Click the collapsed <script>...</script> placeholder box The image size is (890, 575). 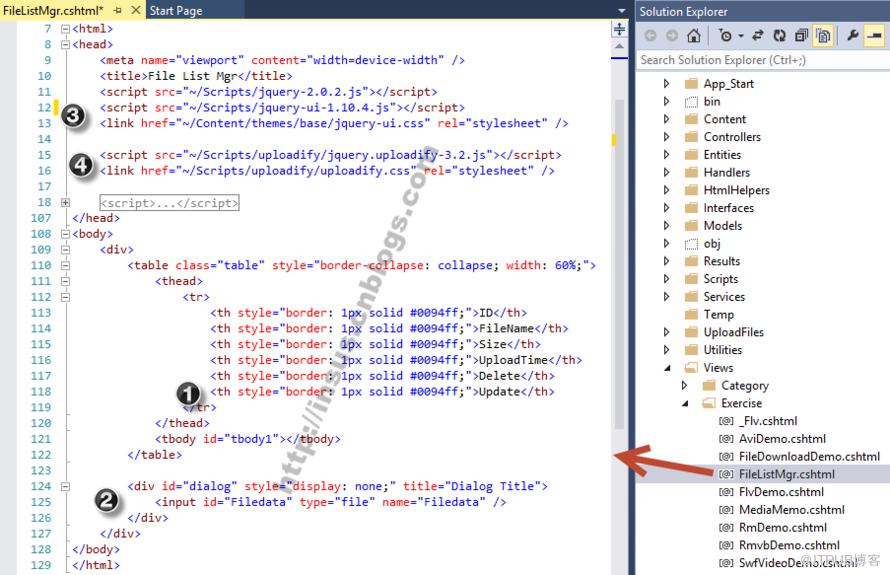[169, 203]
